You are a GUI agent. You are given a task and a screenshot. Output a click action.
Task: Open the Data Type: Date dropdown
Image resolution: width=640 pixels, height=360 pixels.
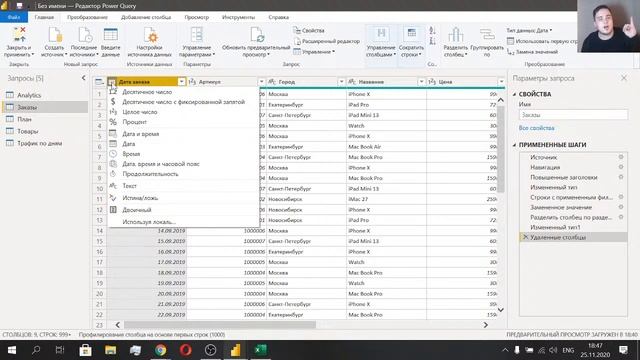[529, 31]
